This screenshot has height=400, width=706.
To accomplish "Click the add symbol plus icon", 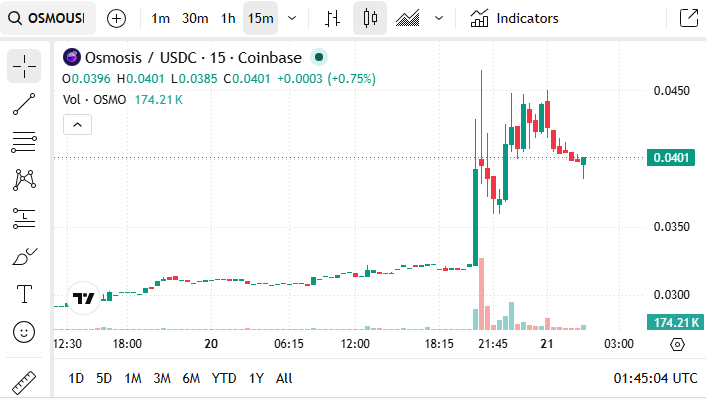I will 116,18.
